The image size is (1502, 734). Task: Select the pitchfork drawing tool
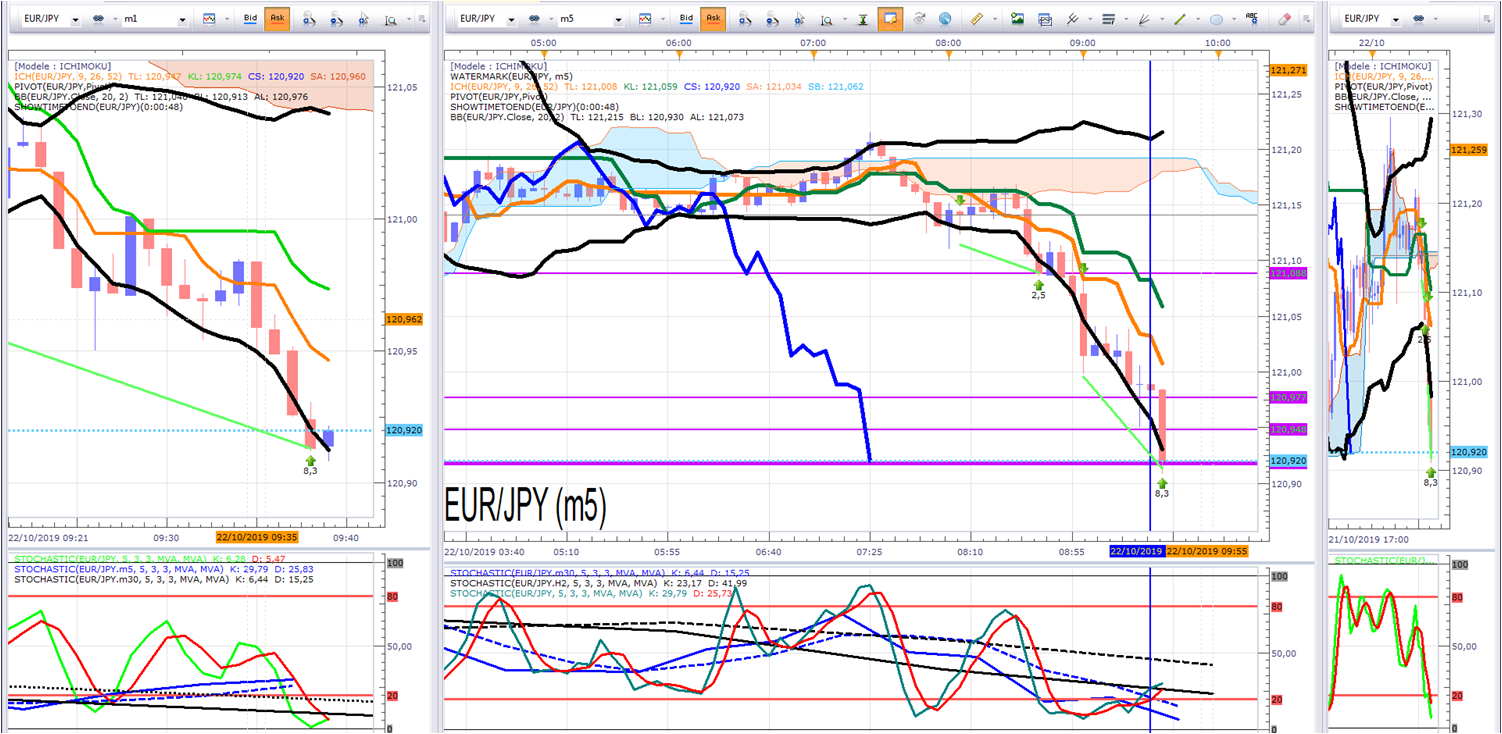pyautogui.click(x=1073, y=18)
